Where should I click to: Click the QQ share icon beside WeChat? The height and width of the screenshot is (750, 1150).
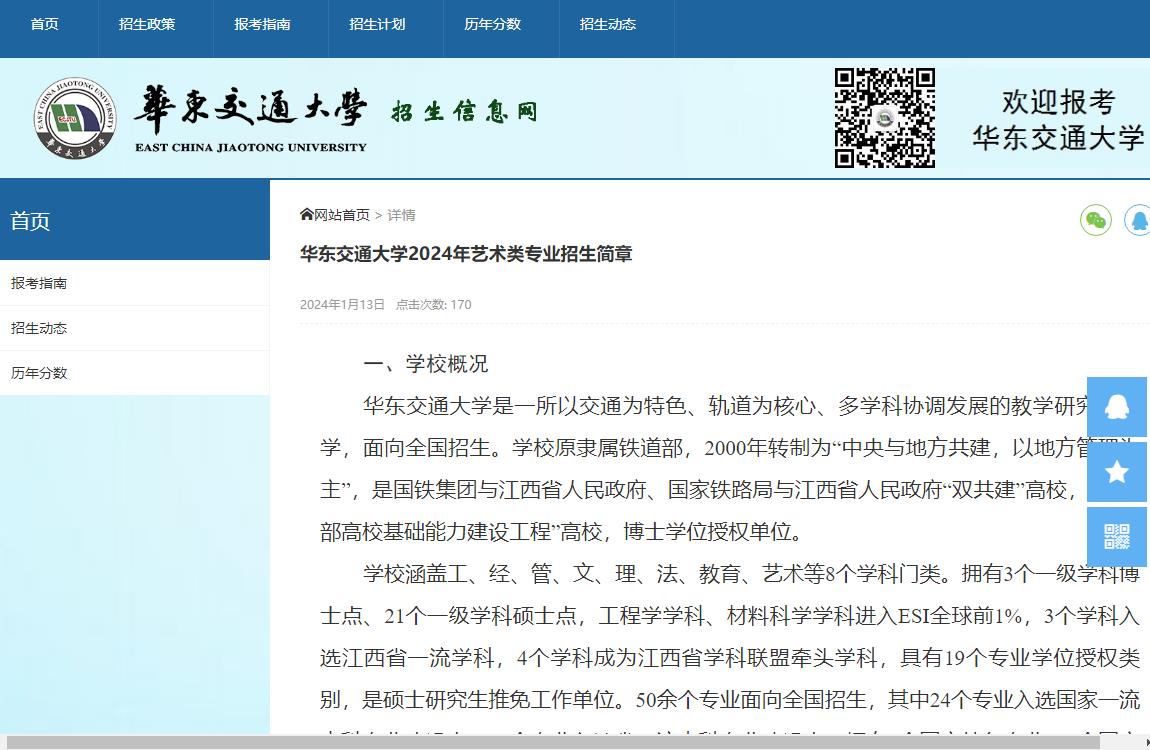1138,220
